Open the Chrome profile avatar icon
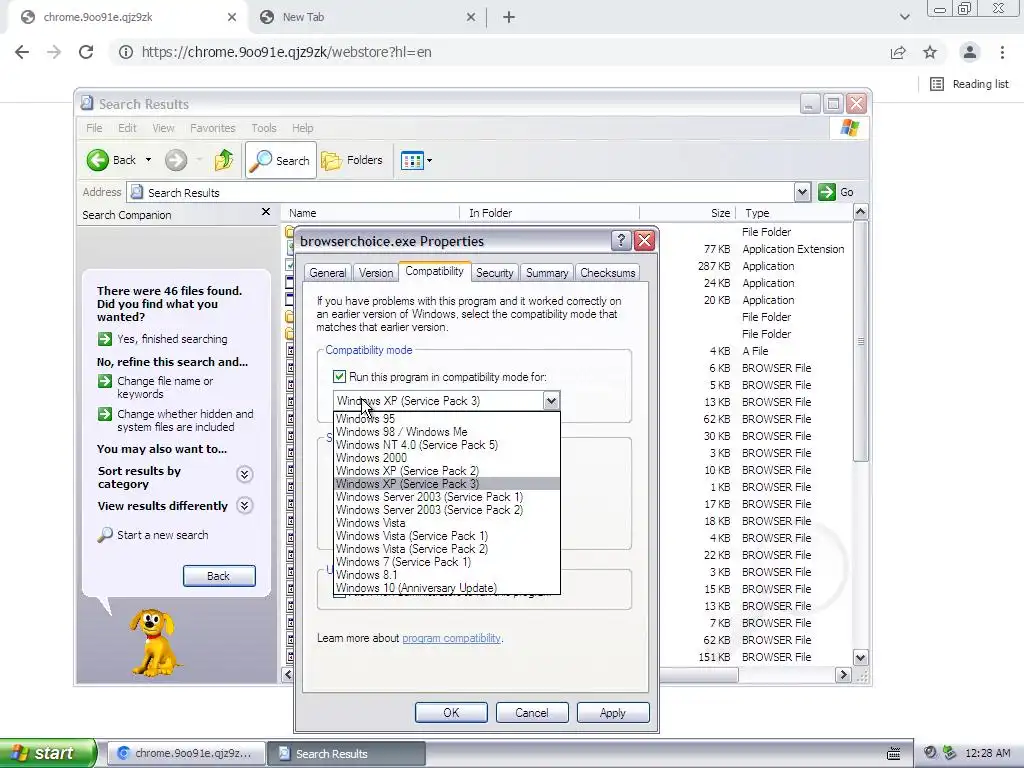The width and height of the screenshot is (1024, 768). coord(970,52)
